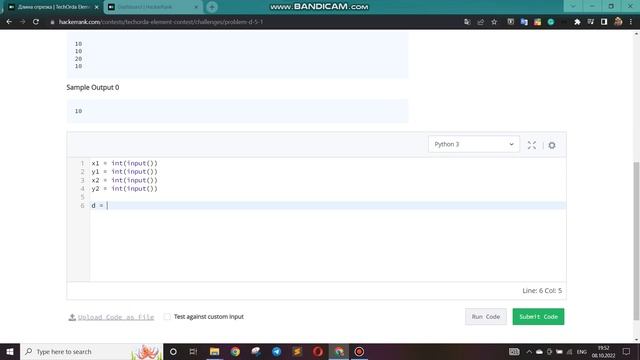Open the green Grammarly extension icon

coord(551,22)
